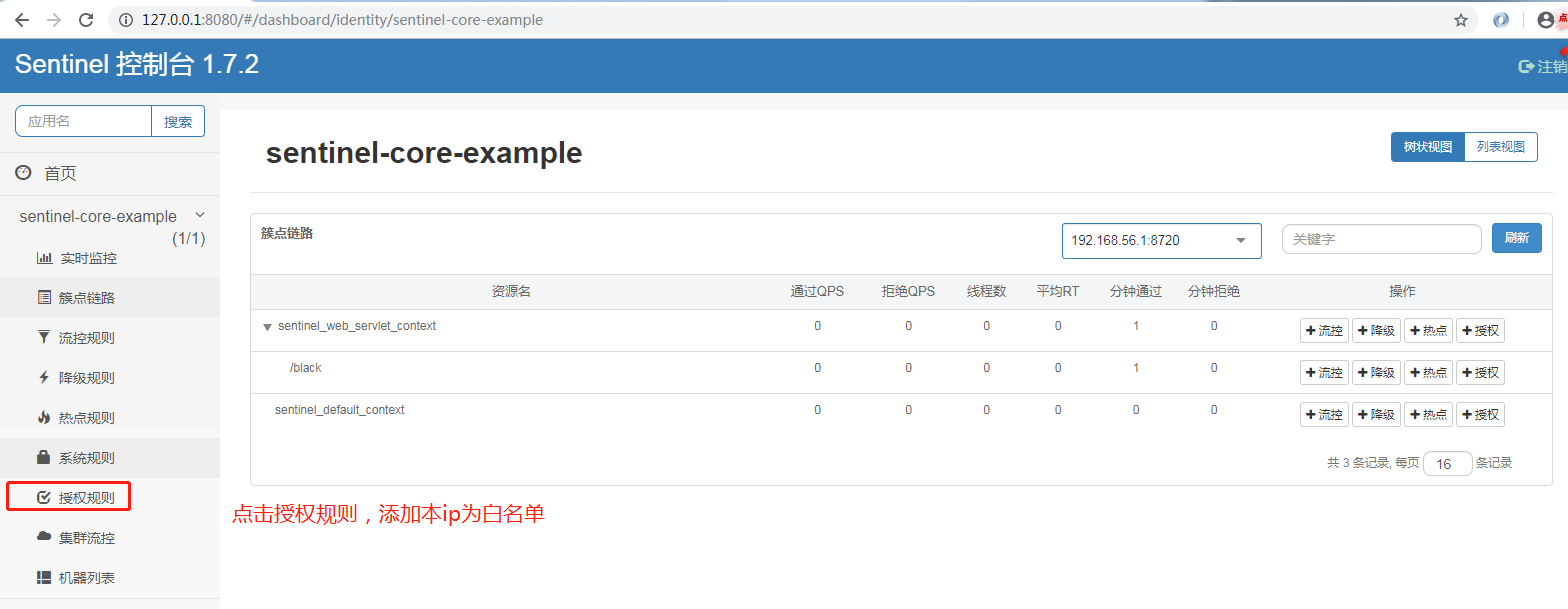Click the 注销 logout link
The image size is (1568, 609).
[x=1543, y=66]
